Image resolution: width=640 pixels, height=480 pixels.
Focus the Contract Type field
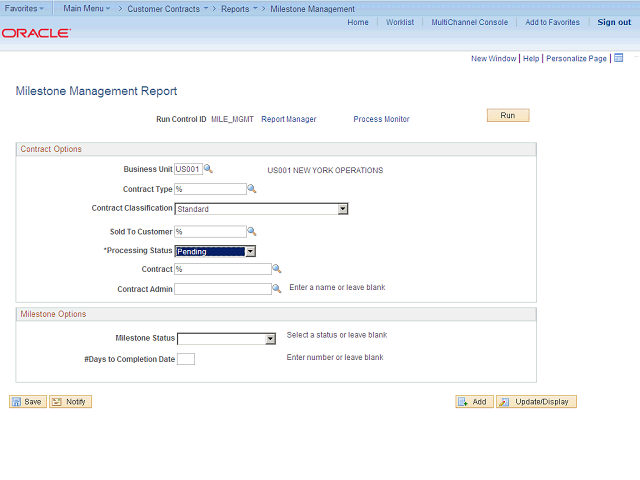point(210,189)
